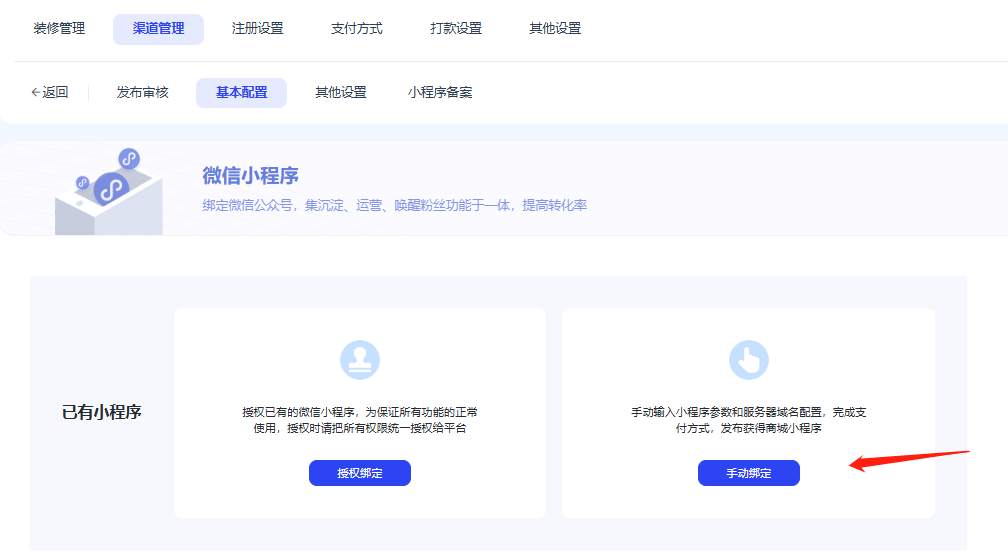Open 其他设置 tab next to 打款设置
Image resolution: width=1008 pixels, height=557 pixels.
[555, 28]
